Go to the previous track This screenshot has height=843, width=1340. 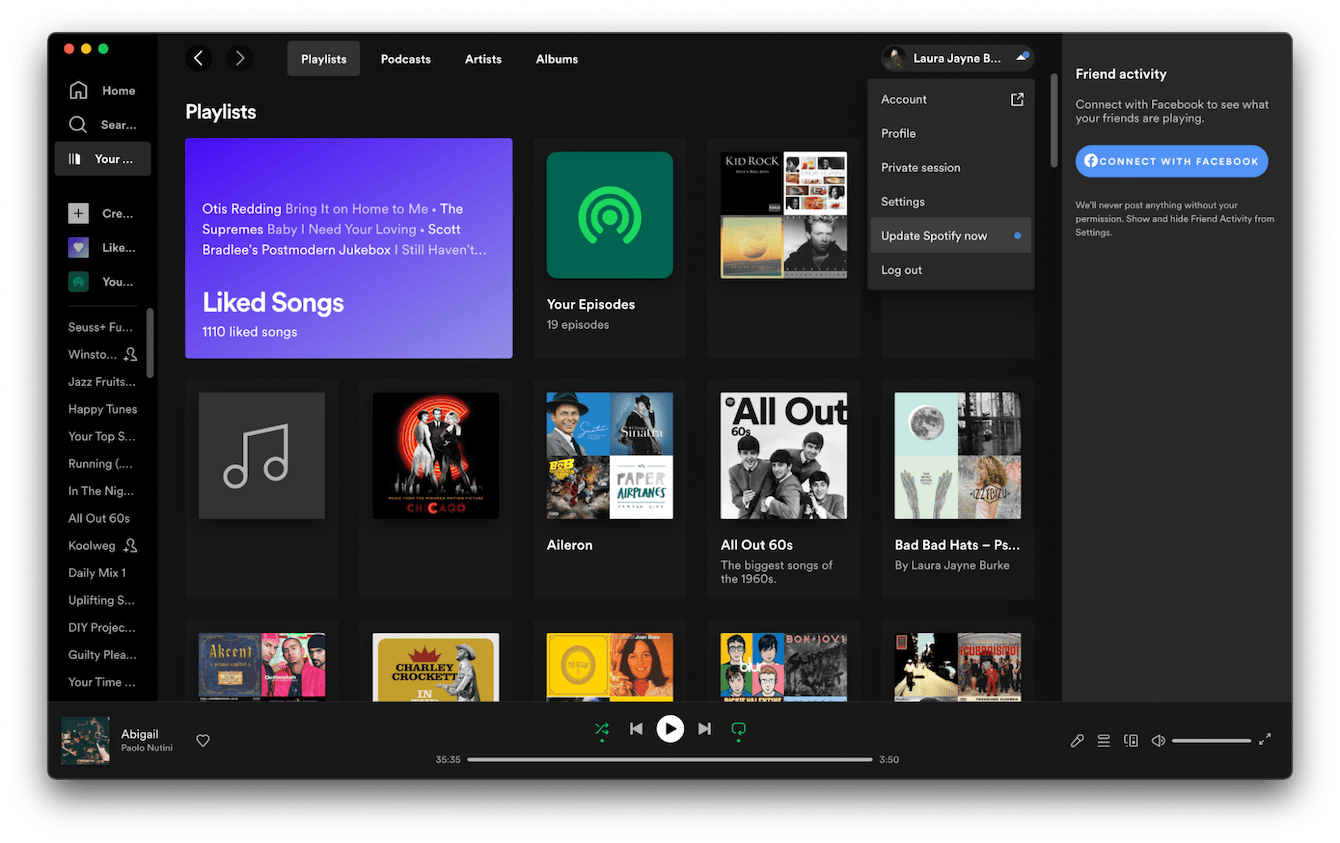(x=636, y=729)
